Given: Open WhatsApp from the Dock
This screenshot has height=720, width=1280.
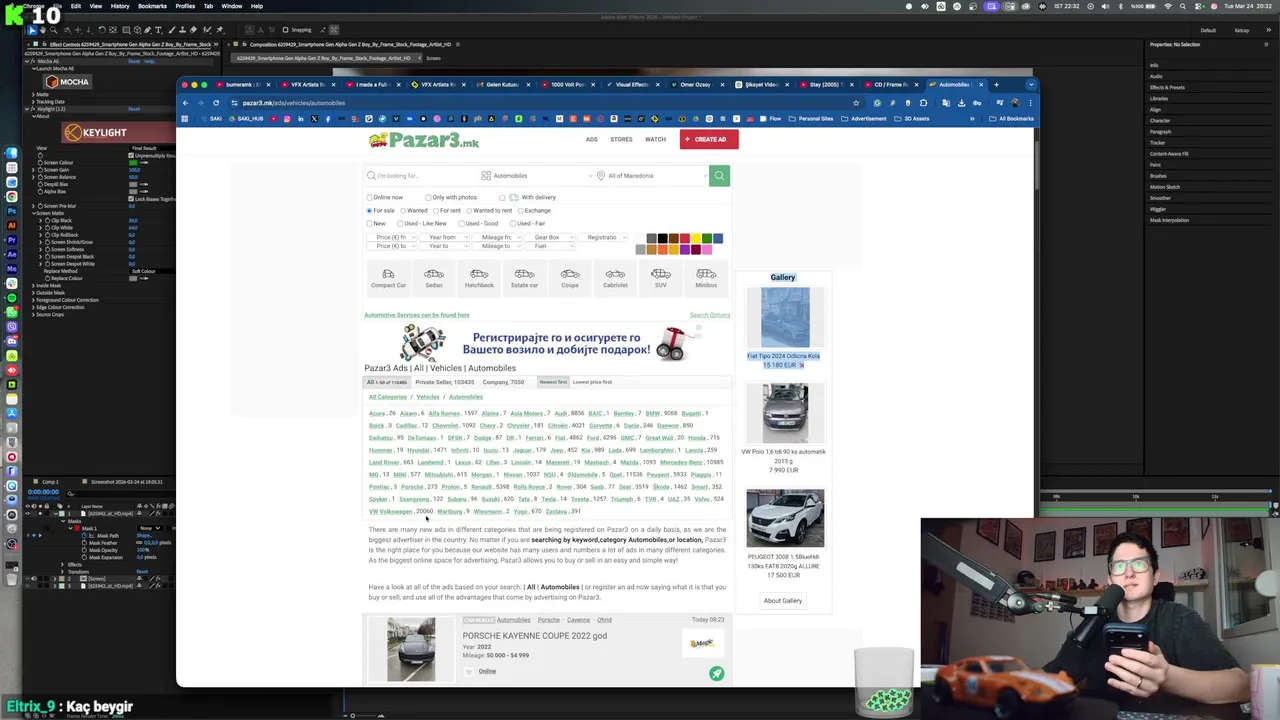Looking at the screenshot, I should 12,312.
